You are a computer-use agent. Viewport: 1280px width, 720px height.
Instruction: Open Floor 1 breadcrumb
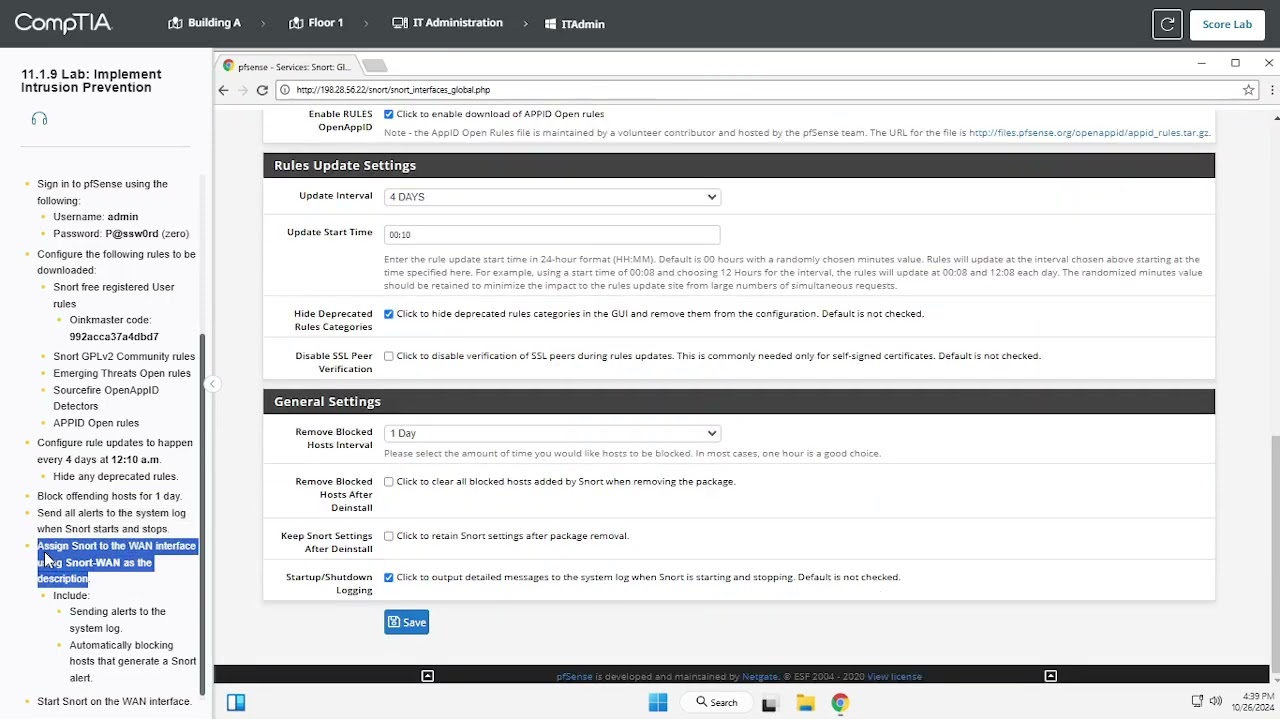(x=316, y=23)
